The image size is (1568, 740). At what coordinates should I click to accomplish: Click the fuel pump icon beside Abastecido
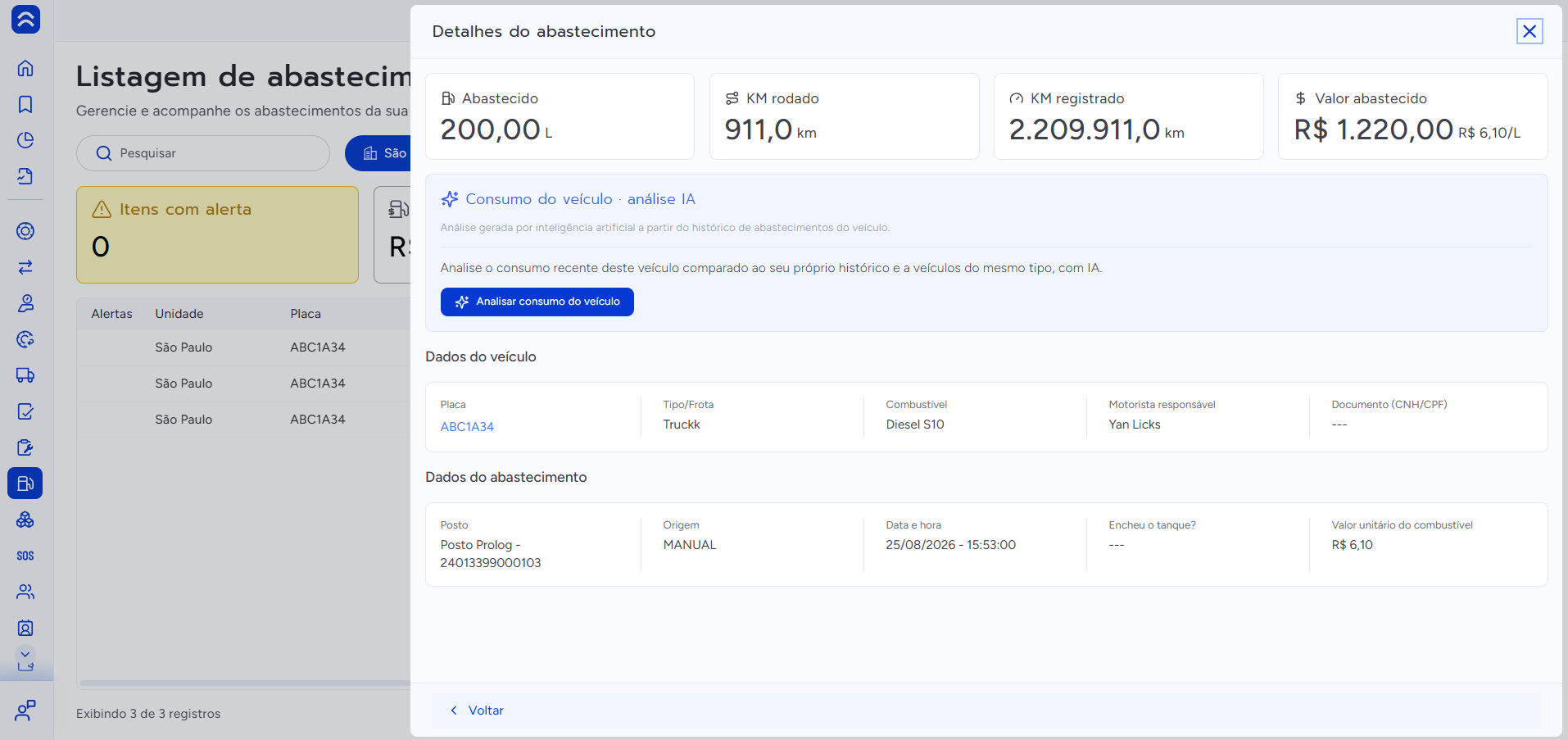pos(448,98)
